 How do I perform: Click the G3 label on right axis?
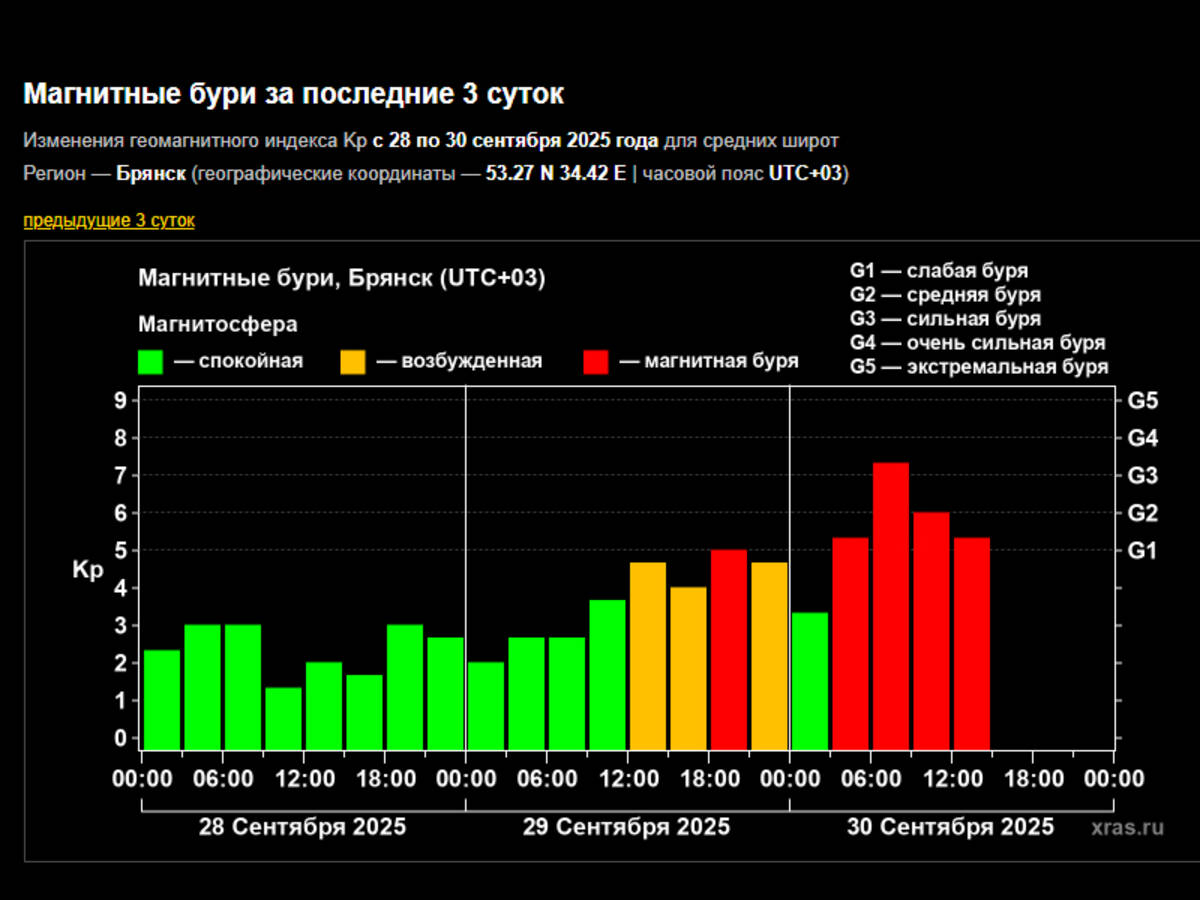pos(1142,476)
